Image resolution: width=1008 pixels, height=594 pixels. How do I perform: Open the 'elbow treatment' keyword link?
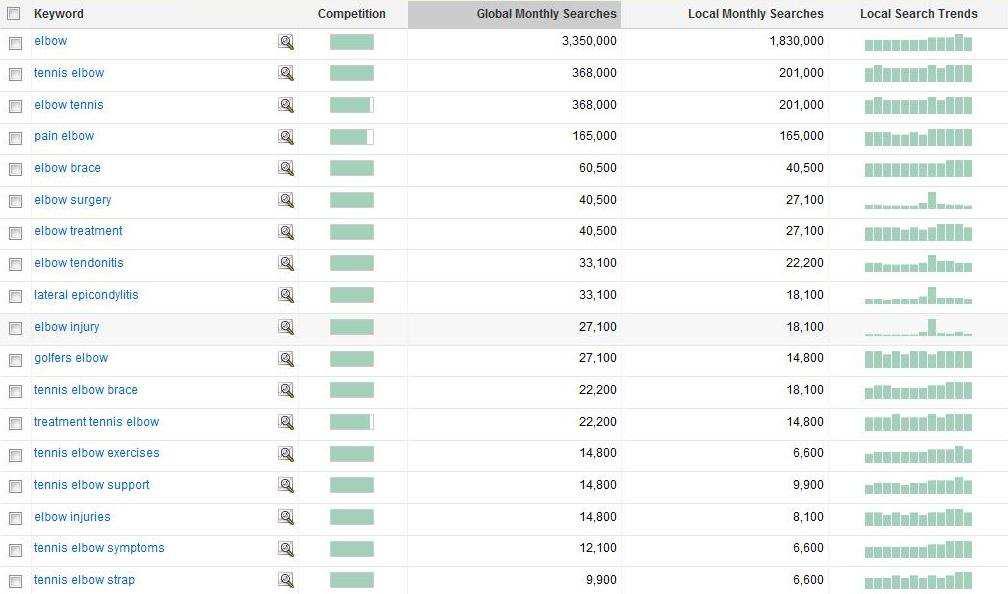point(78,231)
